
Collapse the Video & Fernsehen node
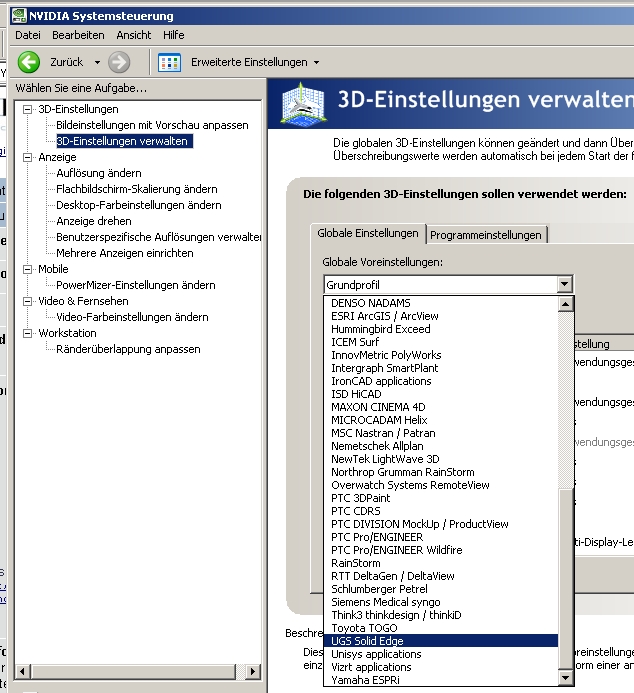tap(27, 301)
